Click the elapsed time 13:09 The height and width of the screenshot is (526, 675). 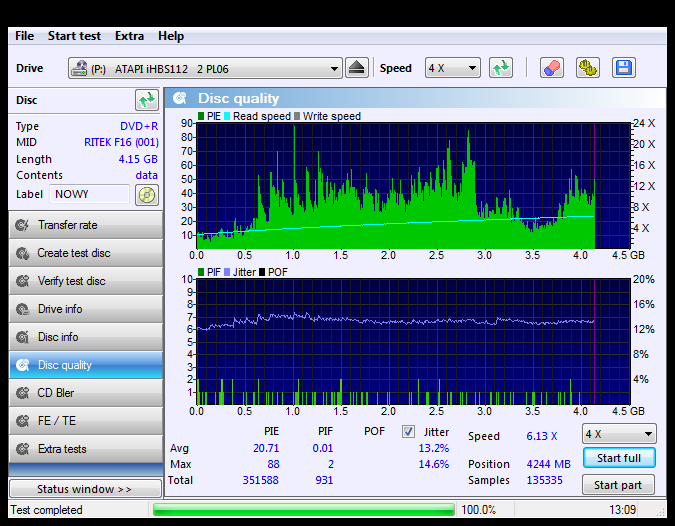point(622,510)
